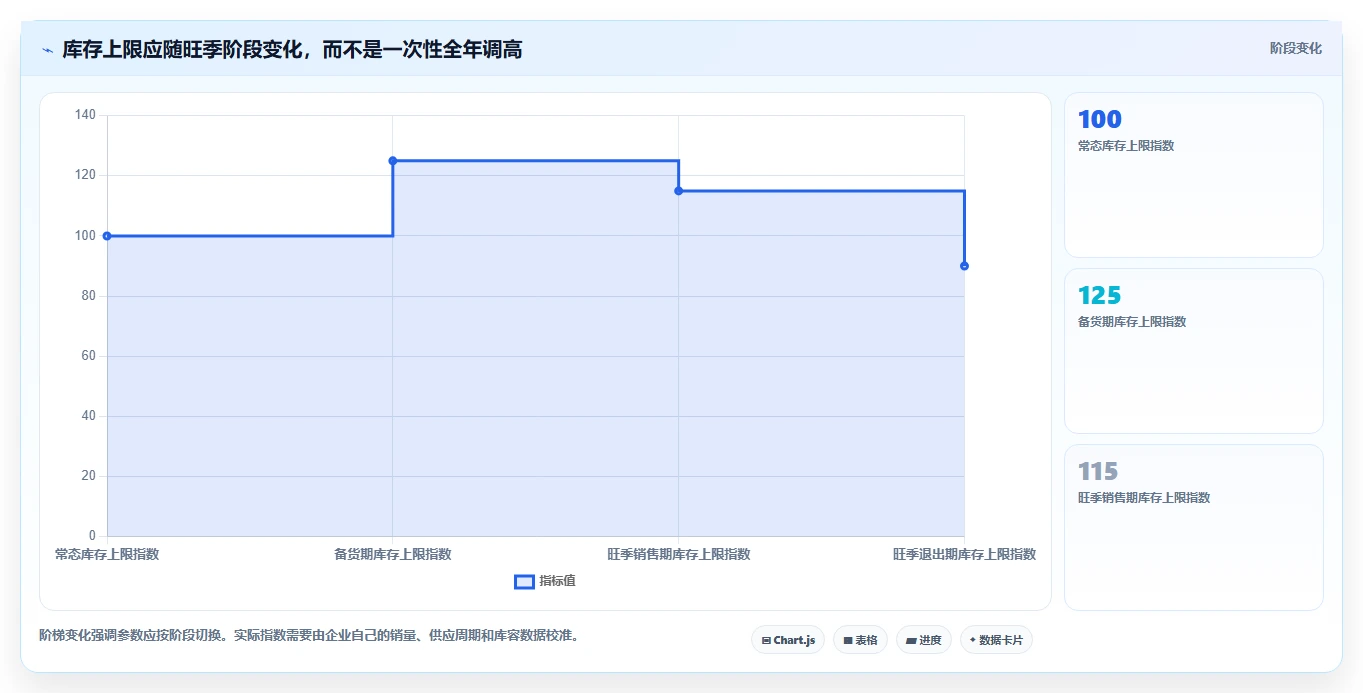
Task: Open the 125 备货期库存上限指数 card
Action: (1194, 351)
